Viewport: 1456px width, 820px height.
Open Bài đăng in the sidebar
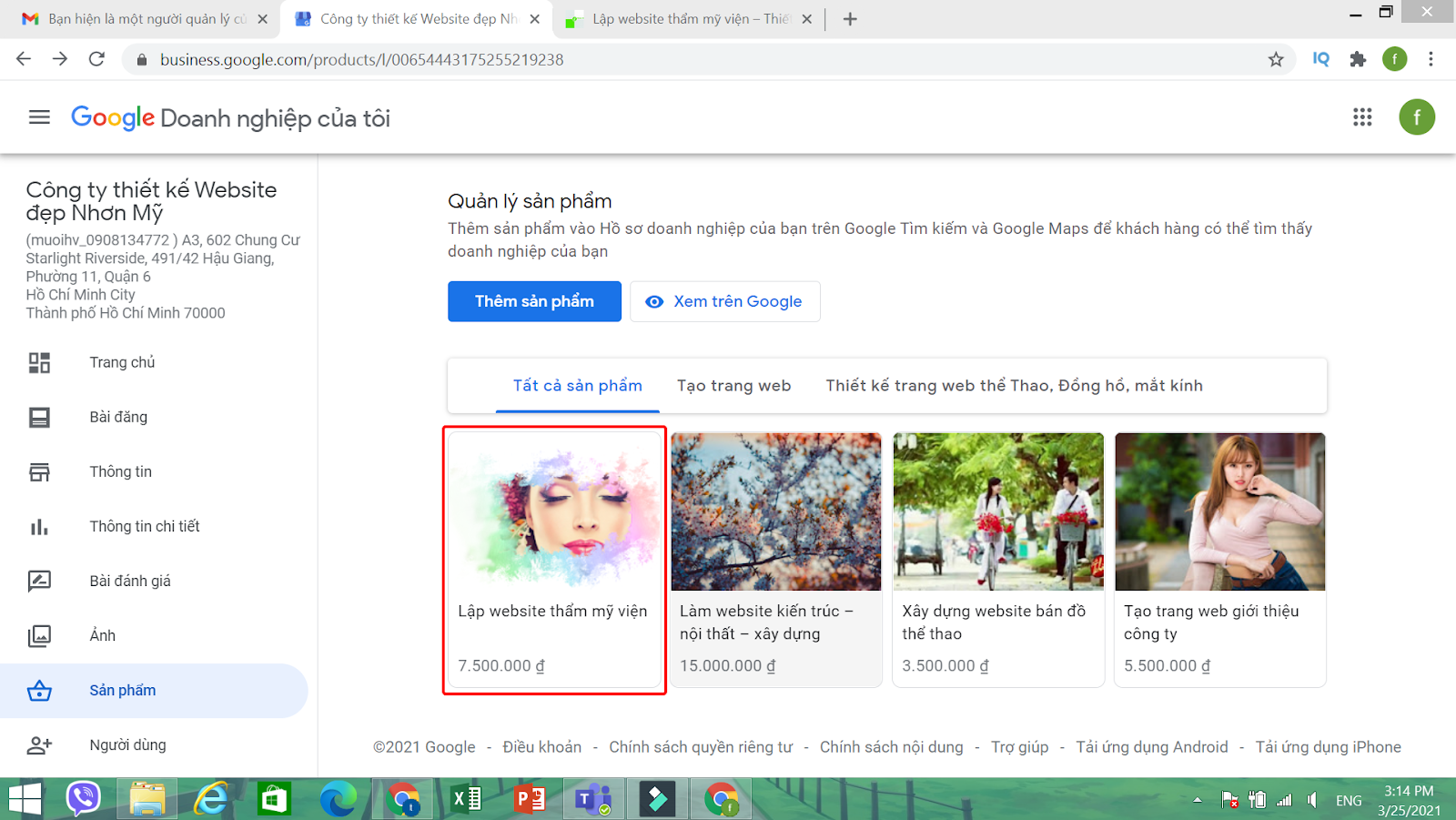118,417
